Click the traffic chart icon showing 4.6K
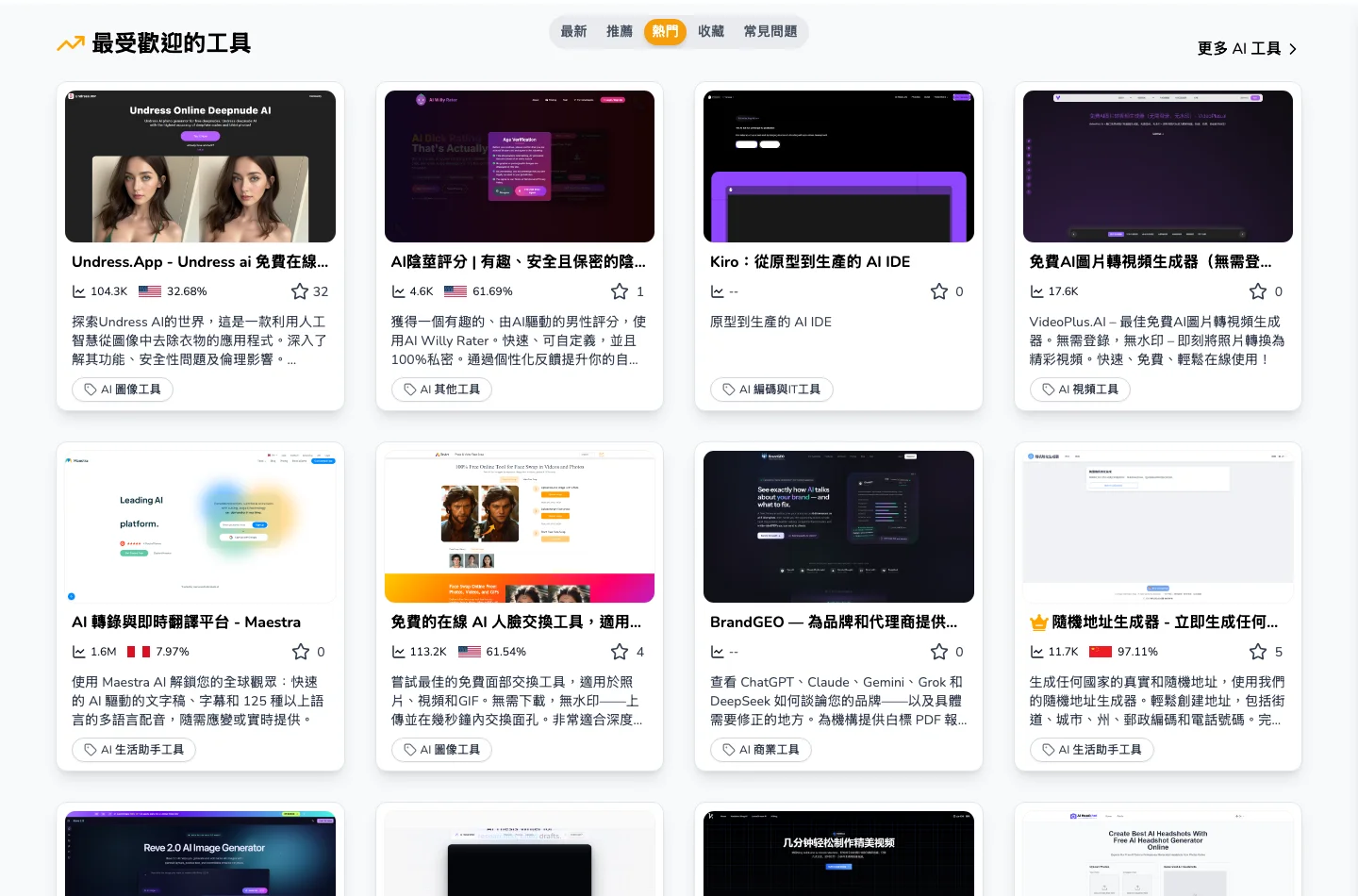This screenshot has width=1358, height=896. [399, 291]
